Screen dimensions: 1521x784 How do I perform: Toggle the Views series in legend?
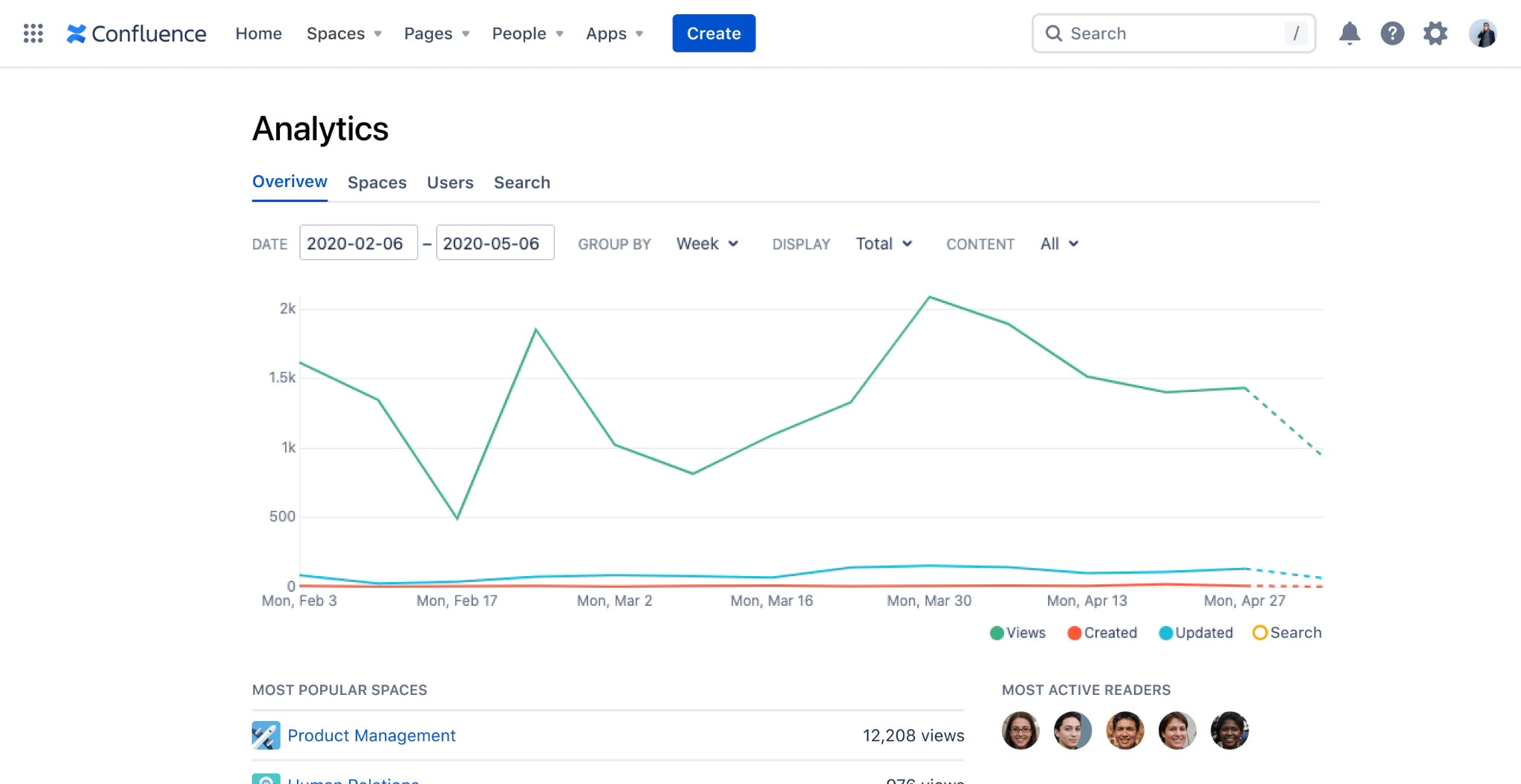tap(1018, 633)
